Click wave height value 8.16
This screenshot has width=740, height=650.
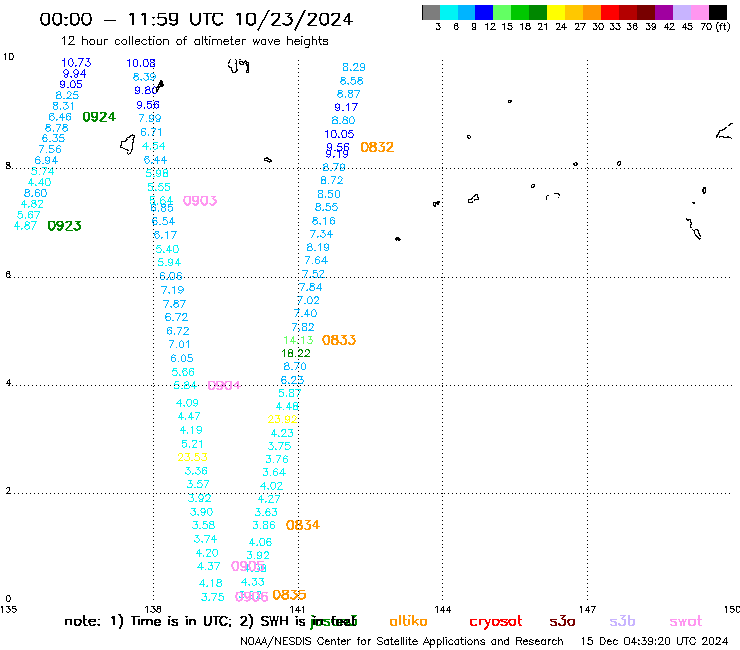tap(323, 221)
